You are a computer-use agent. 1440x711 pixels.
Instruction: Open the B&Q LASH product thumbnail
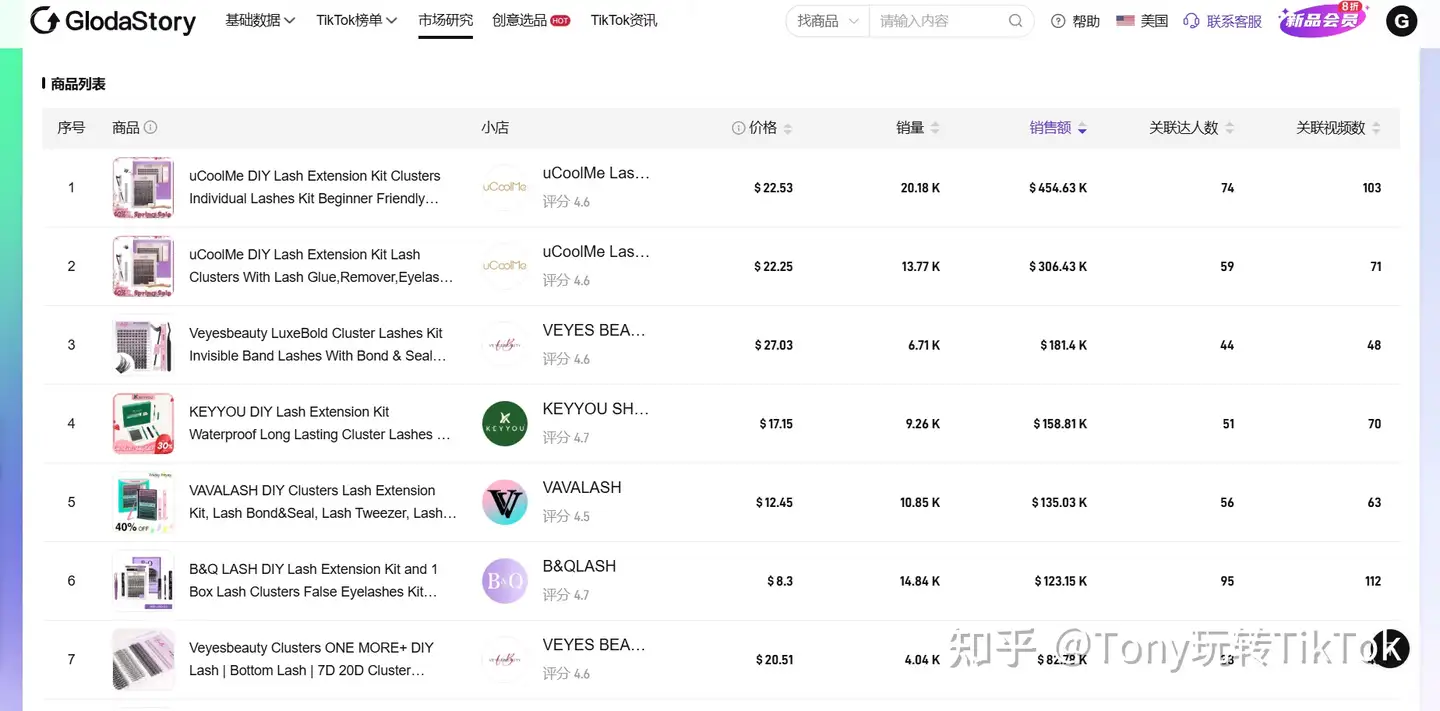pos(143,581)
